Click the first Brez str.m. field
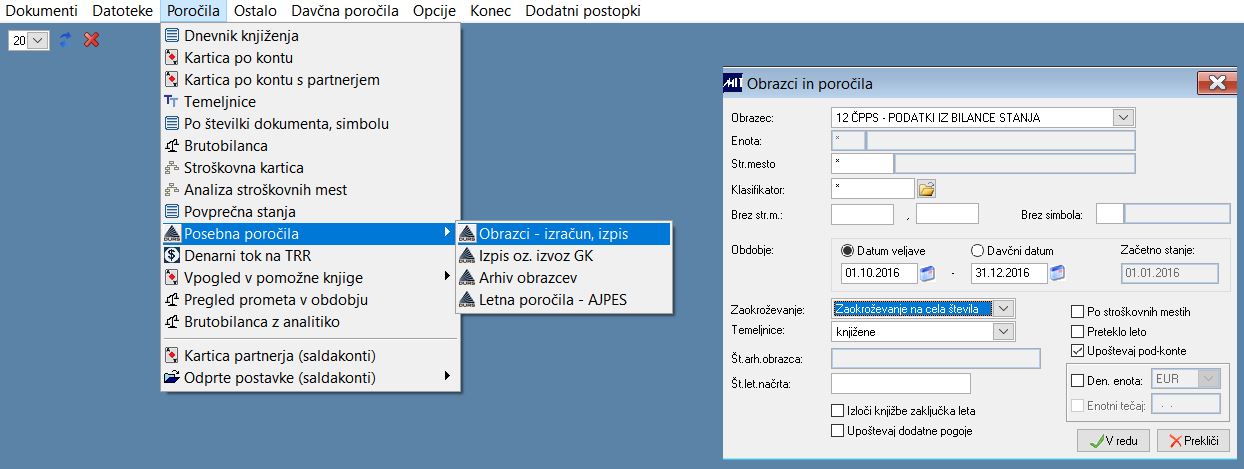 click(862, 213)
